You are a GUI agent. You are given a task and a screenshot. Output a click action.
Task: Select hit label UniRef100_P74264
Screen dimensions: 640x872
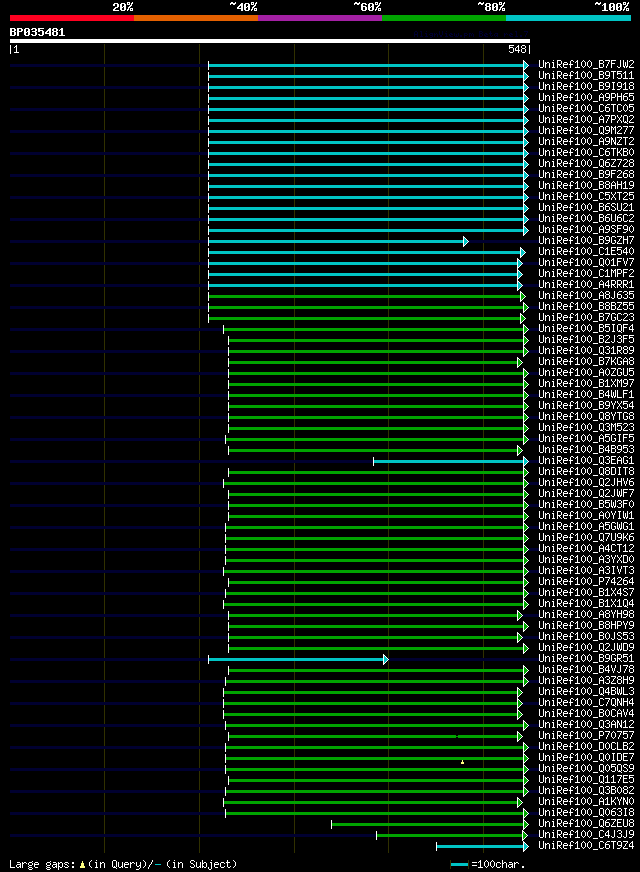586,582
